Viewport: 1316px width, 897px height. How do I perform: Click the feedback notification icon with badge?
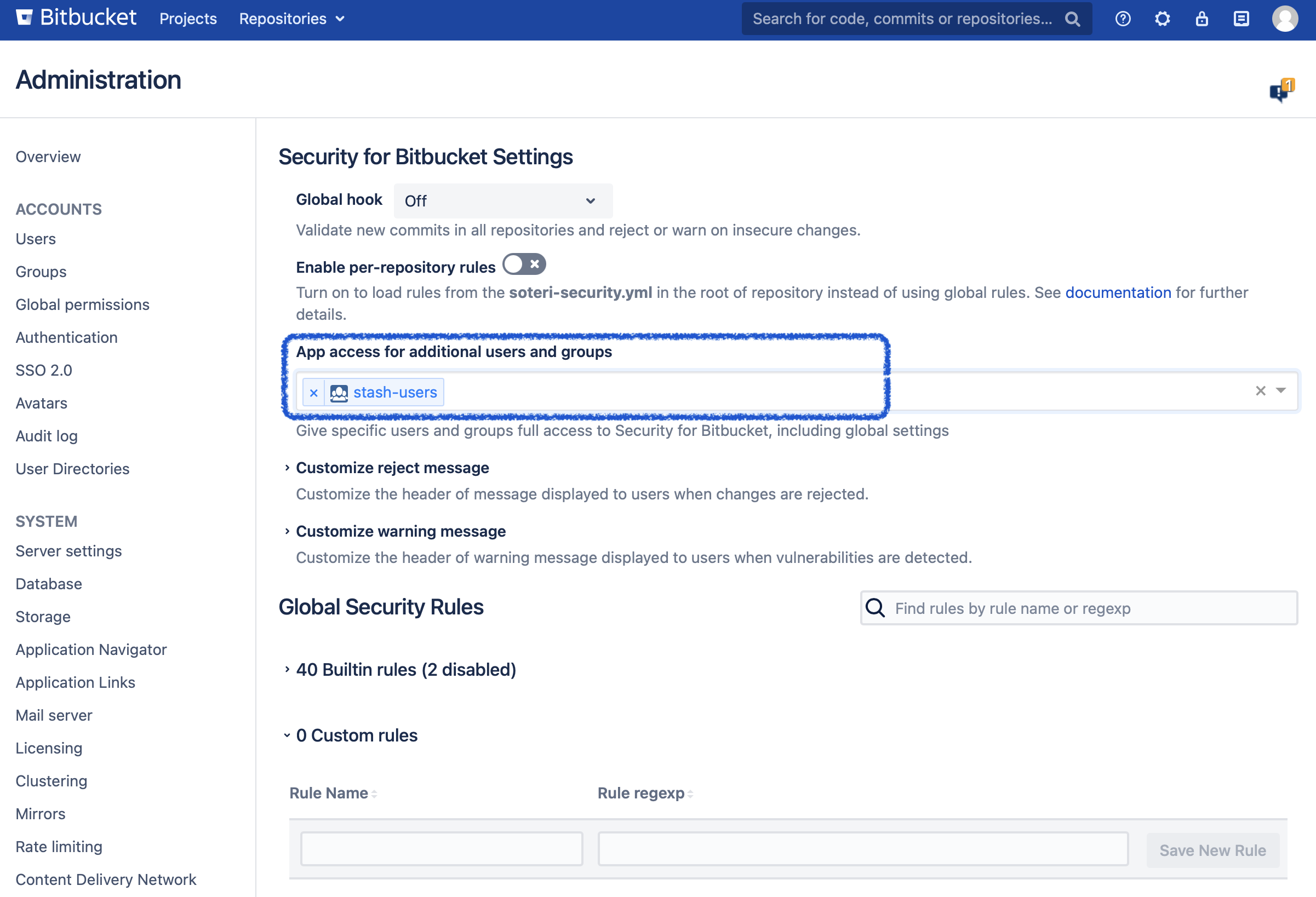(x=1281, y=90)
